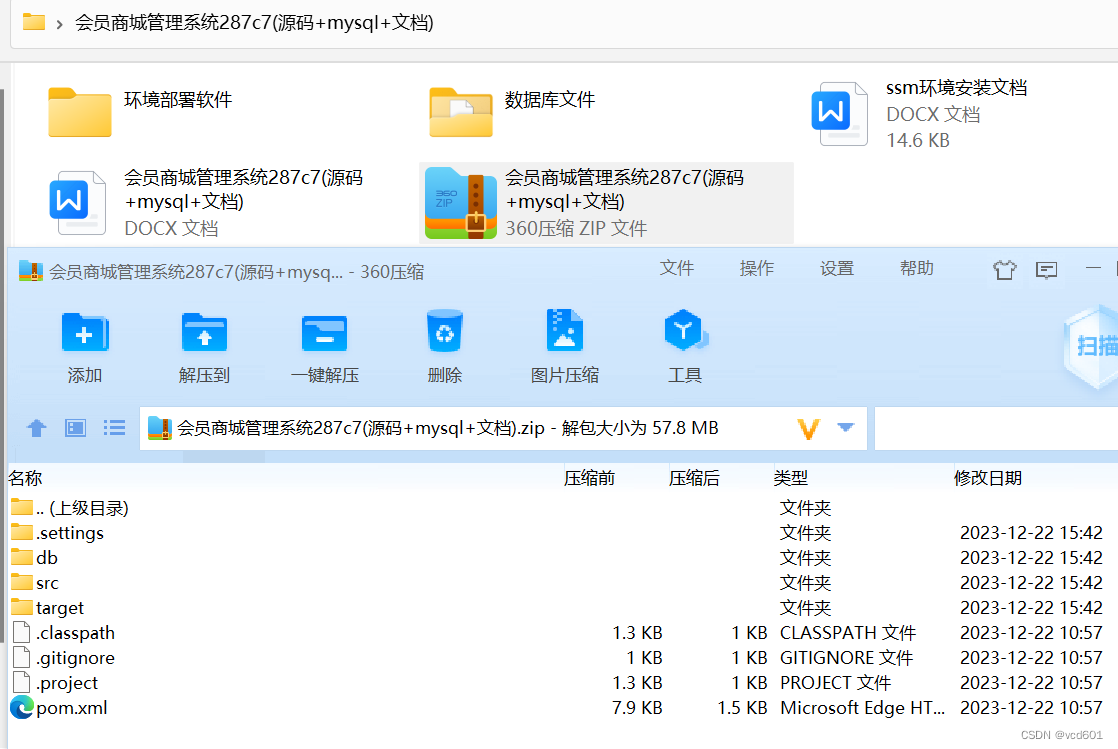Click the feedback bubble icon
The width and height of the screenshot is (1118, 749).
[x=1046, y=268]
